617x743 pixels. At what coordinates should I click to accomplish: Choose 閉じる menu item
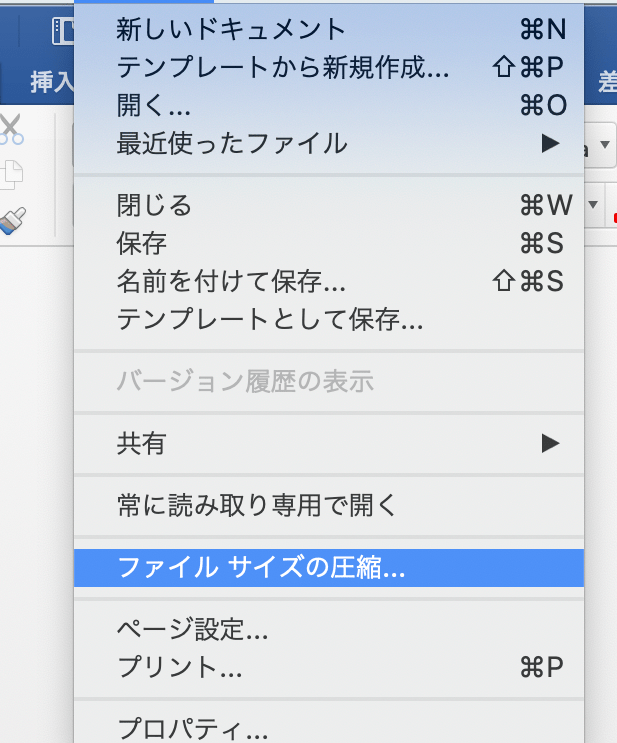pyautogui.click(x=329, y=205)
